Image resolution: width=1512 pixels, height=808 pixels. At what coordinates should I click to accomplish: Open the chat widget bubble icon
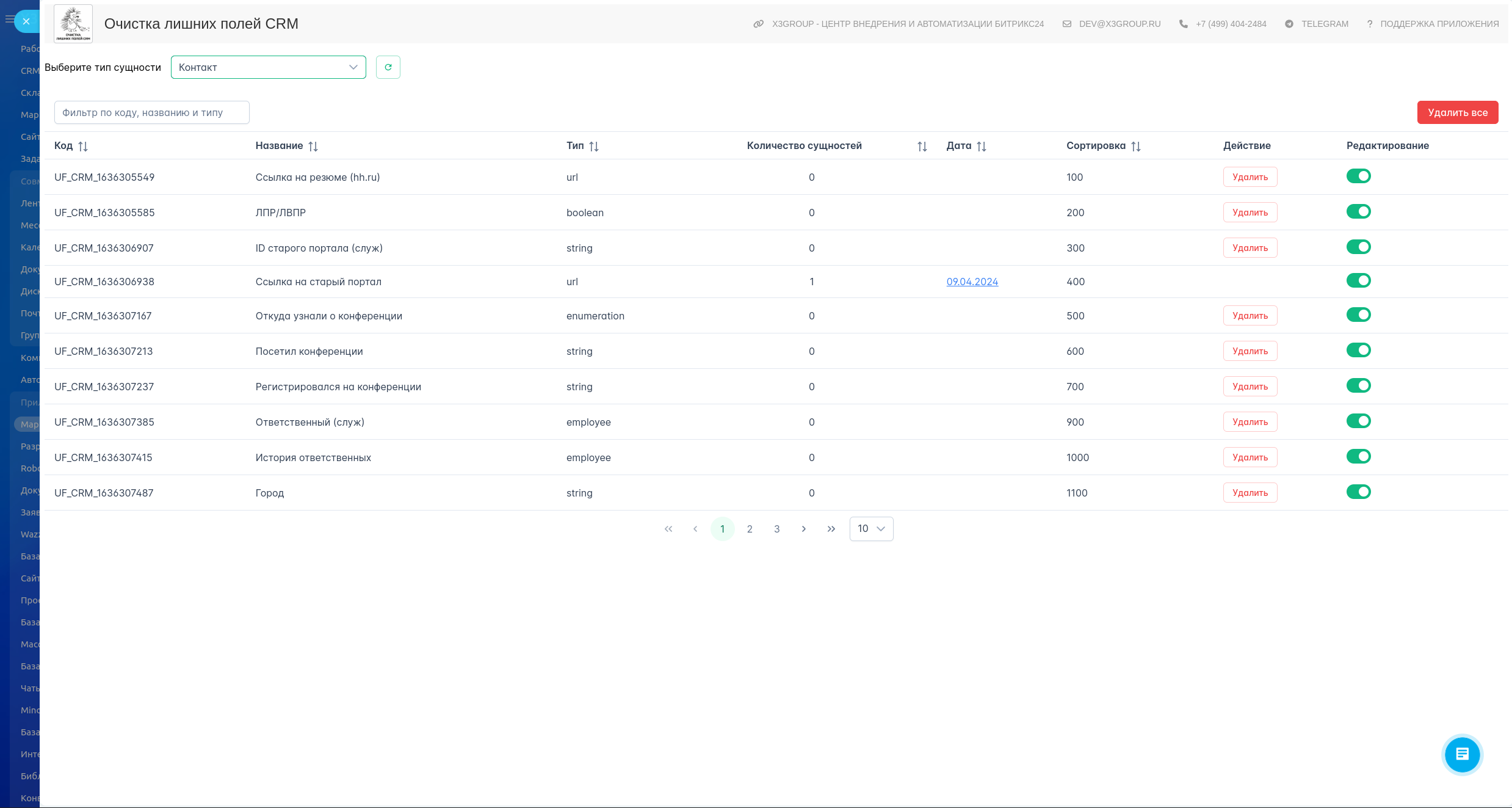tap(1462, 754)
